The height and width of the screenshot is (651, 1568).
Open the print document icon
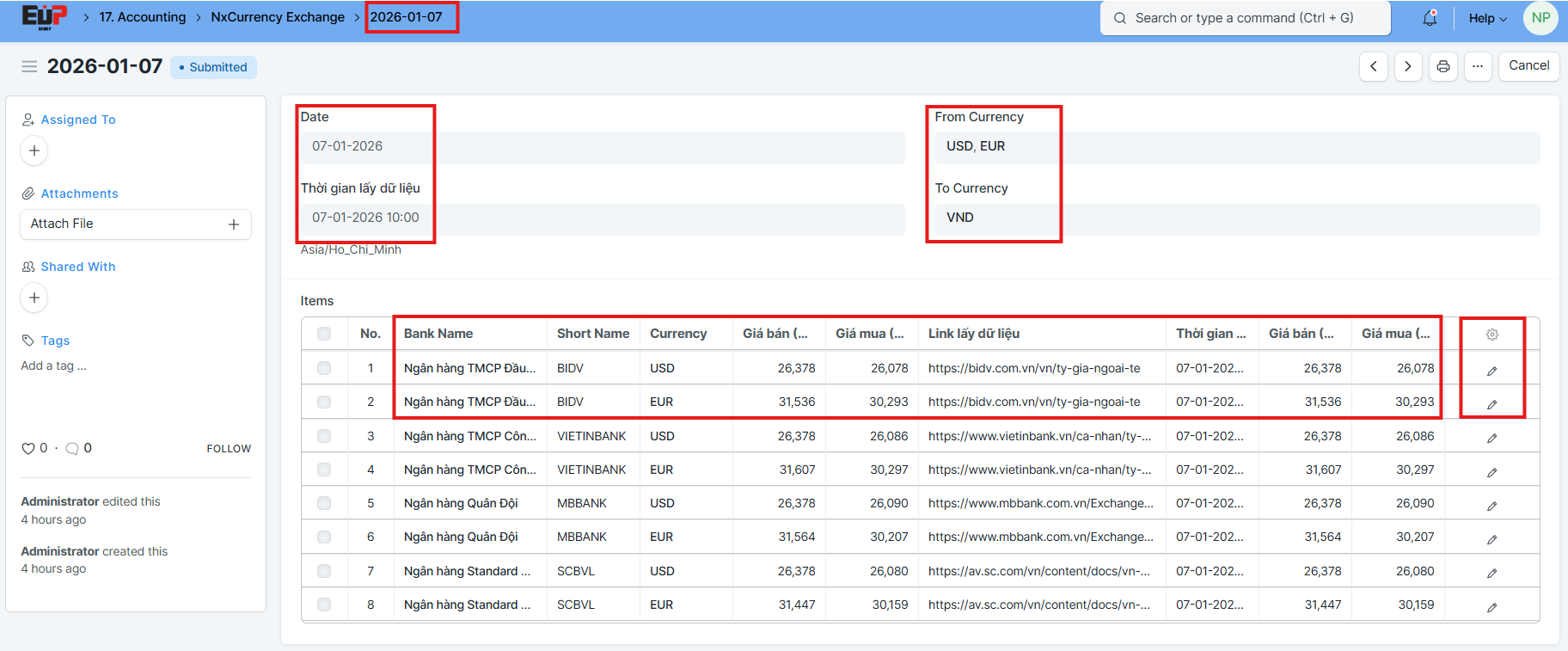tap(1442, 66)
